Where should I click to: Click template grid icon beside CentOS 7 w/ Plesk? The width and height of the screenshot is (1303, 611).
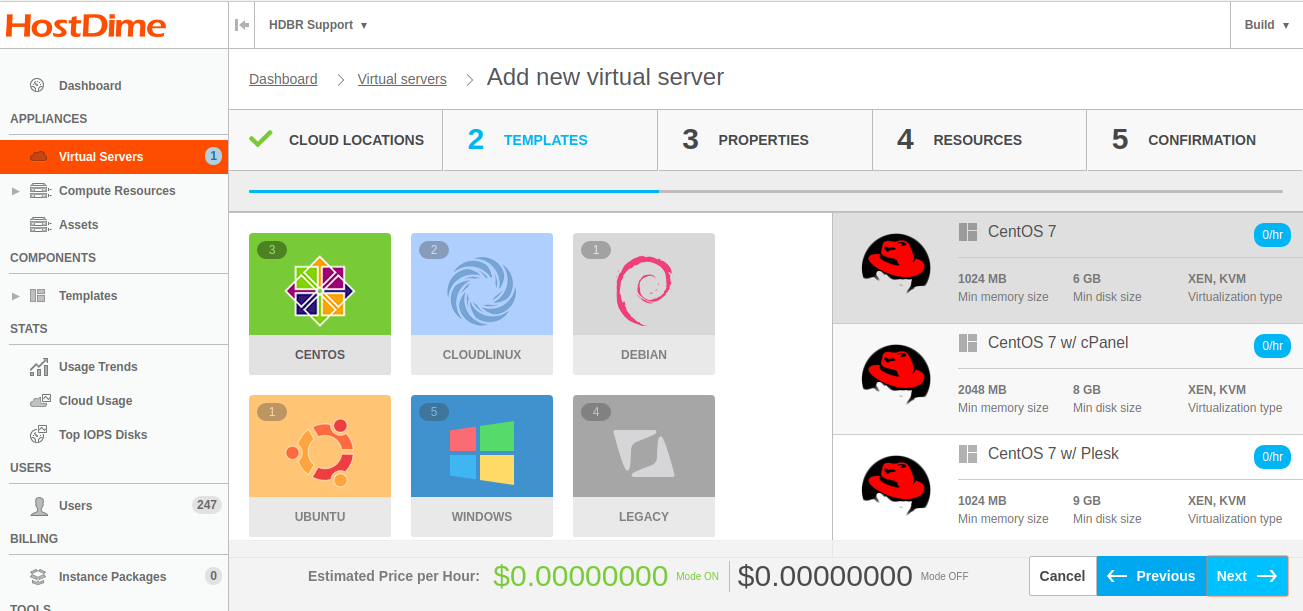[968, 454]
